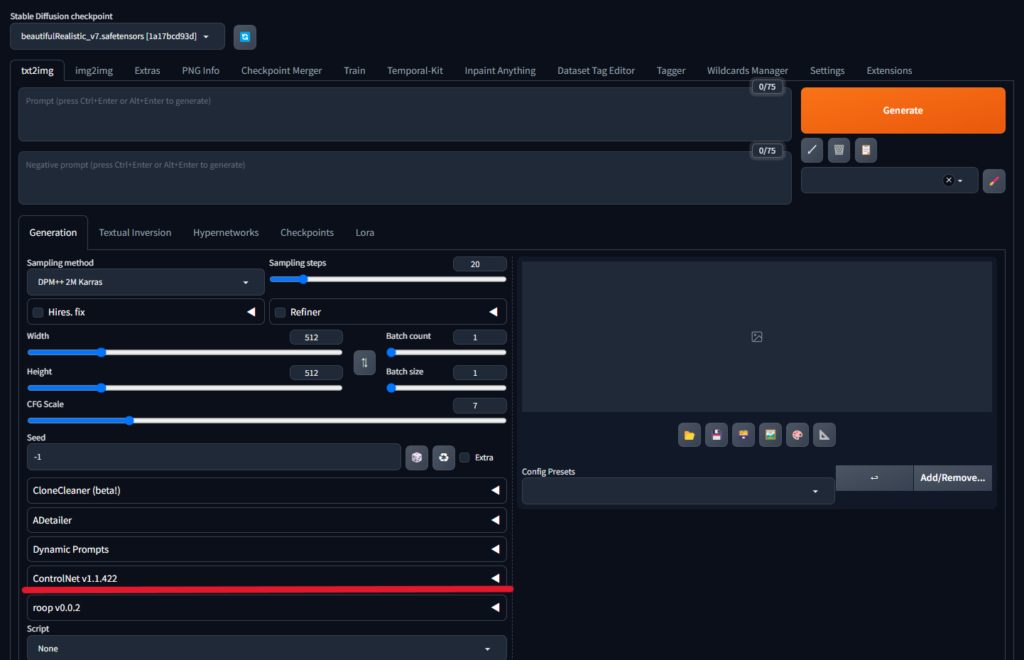Expand the Hires. fix section triangle
Screen dimensions: 1024x660
pos(251,312)
